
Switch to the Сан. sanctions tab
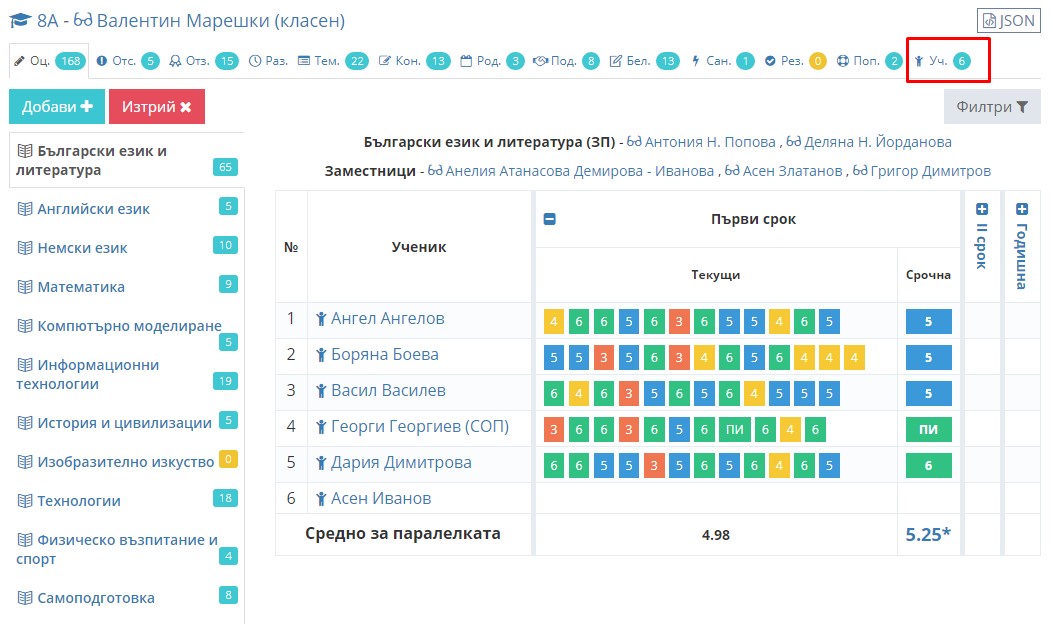point(723,61)
